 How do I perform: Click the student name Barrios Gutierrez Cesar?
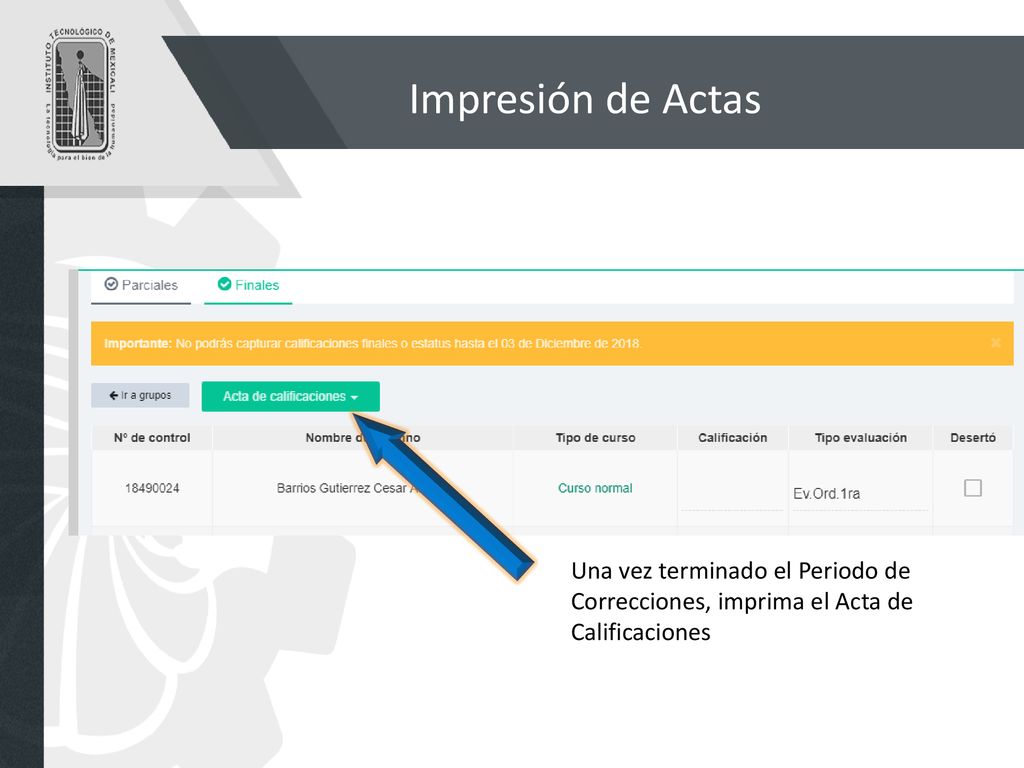coord(346,488)
